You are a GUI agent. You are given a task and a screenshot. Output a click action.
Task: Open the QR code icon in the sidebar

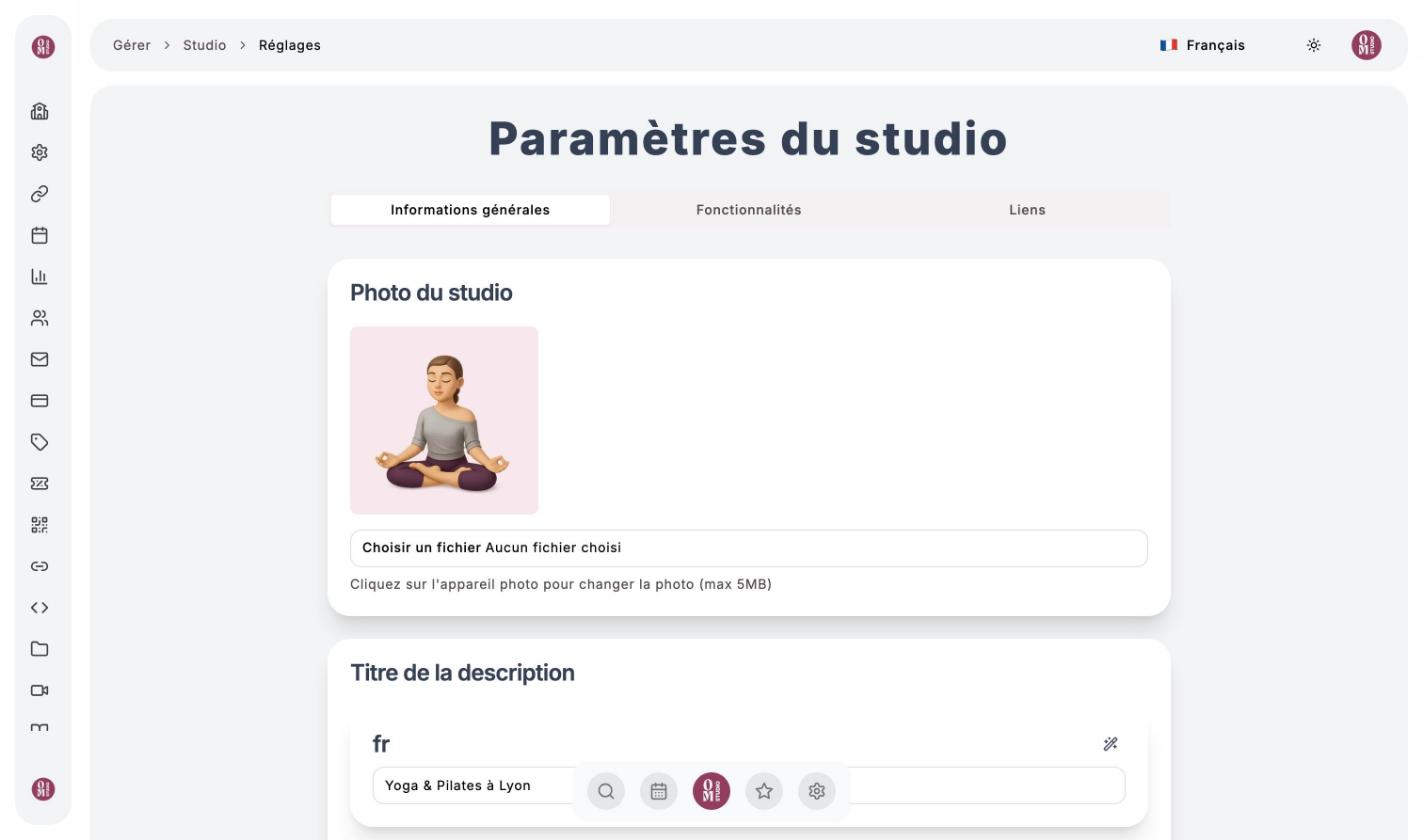coord(40,525)
